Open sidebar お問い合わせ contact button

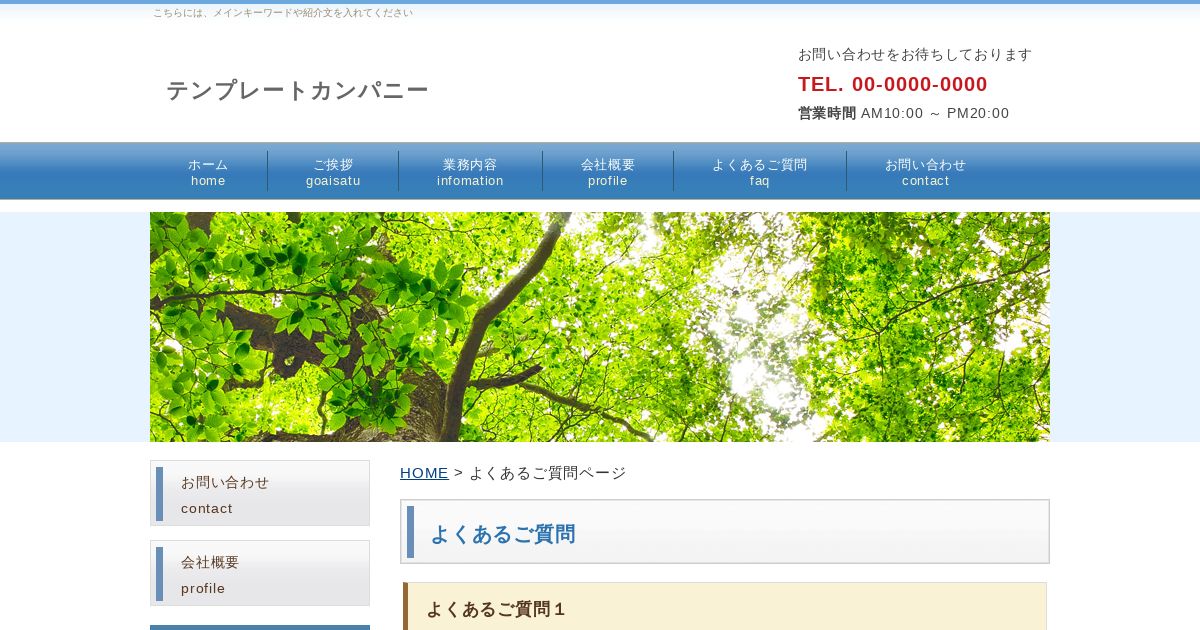(x=260, y=493)
